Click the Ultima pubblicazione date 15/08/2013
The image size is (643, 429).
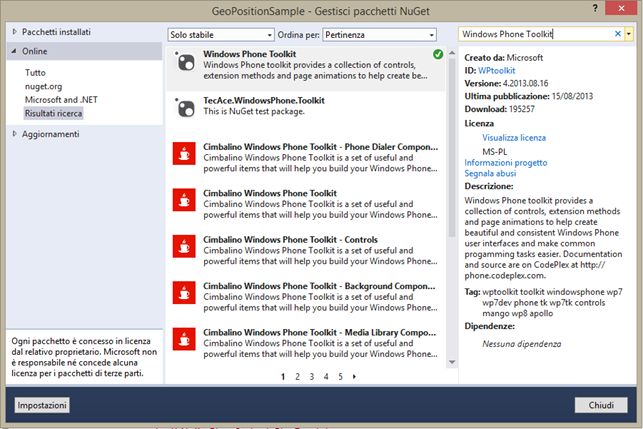click(x=572, y=96)
